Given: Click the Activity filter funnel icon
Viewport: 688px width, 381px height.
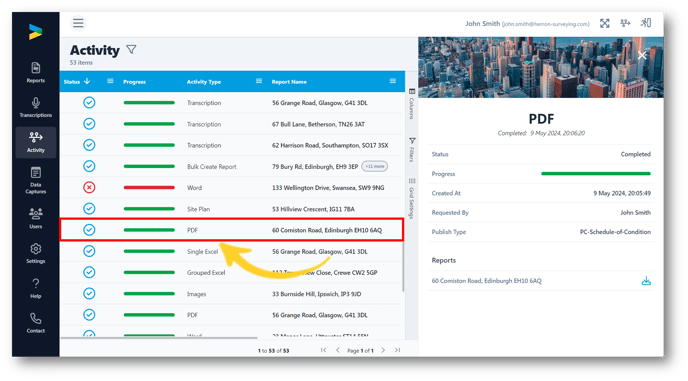Looking at the screenshot, I should pyautogui.click(x=131, y=50).
